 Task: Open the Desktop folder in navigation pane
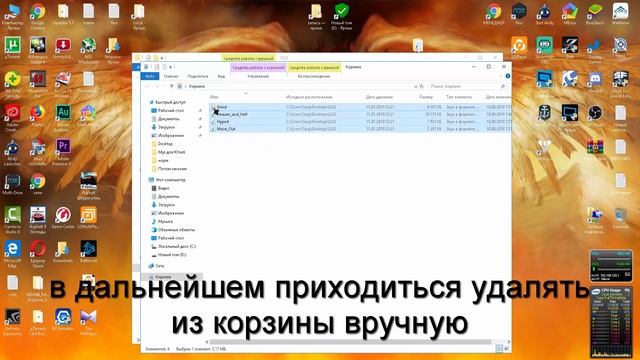click(x=162, y=144)
